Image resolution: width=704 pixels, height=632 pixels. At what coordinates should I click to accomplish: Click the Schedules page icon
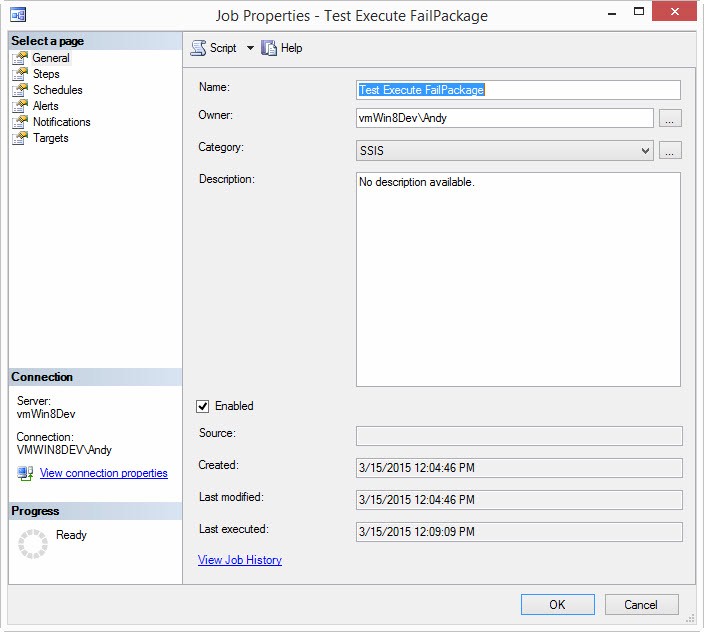click(x=20, y=90)
